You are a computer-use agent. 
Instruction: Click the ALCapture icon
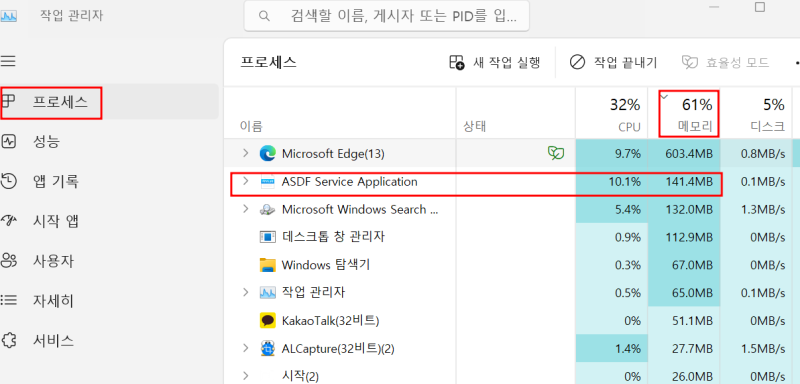click(267, 348)
